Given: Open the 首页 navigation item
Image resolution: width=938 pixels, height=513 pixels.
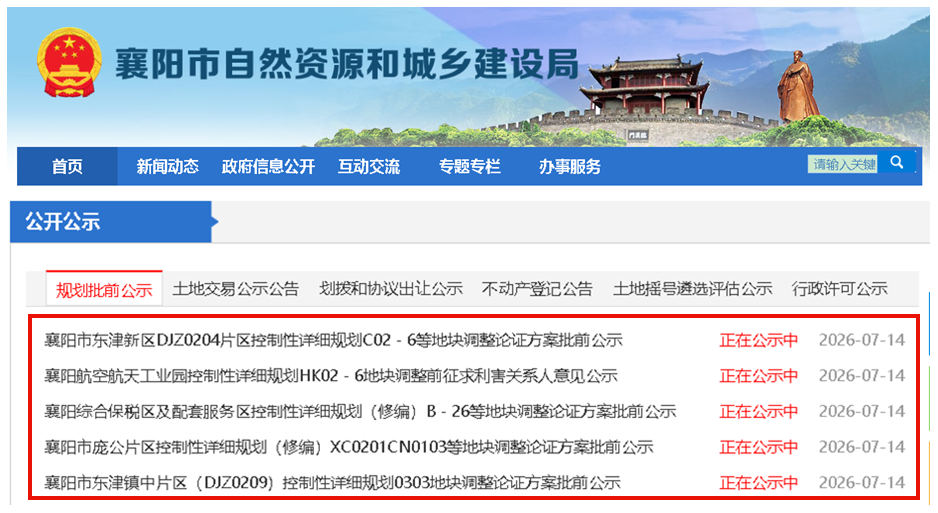Looking at the screenshot, I should (x=67, y=166).
